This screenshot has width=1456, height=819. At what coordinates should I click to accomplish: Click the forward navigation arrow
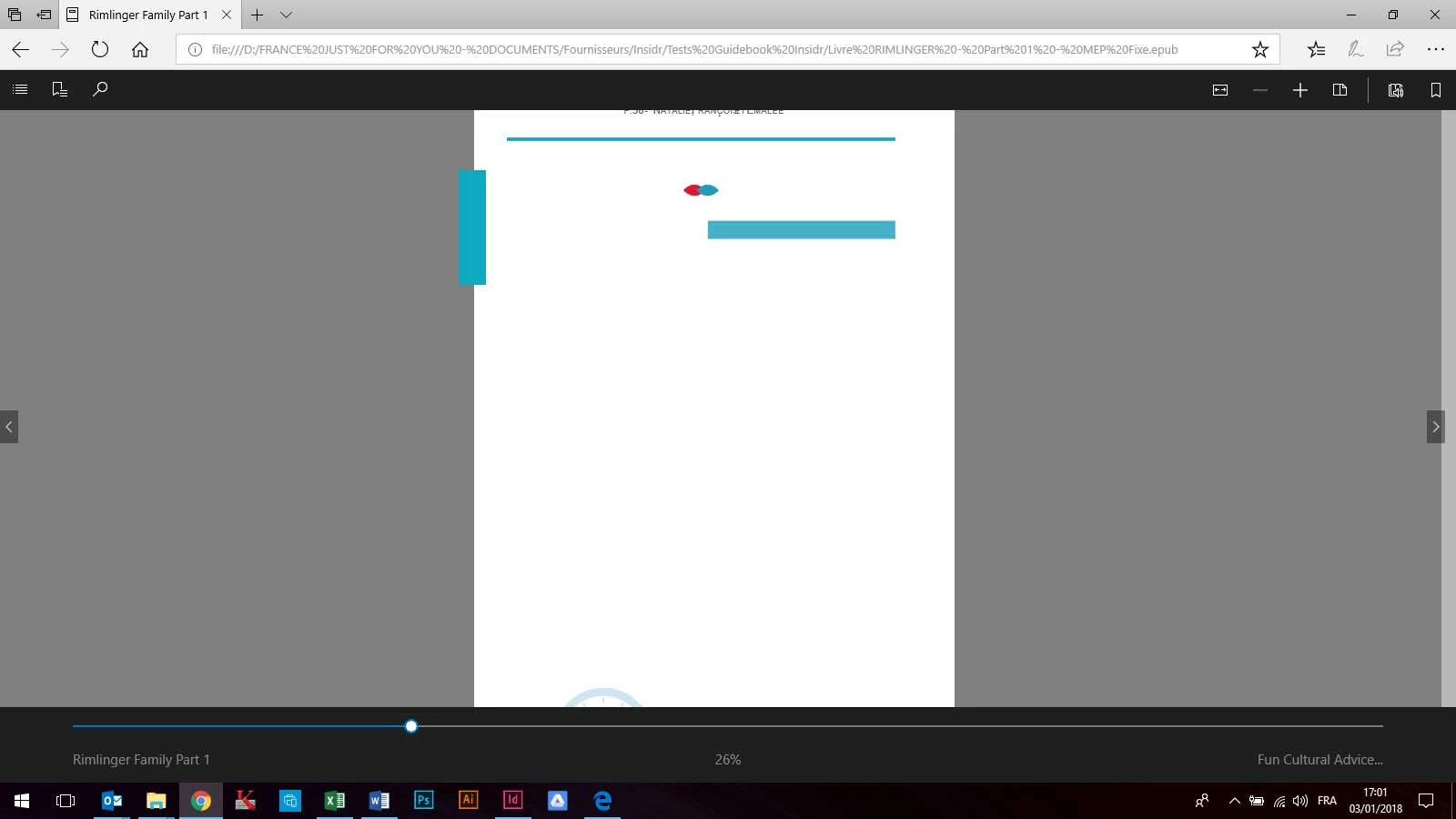60,50
